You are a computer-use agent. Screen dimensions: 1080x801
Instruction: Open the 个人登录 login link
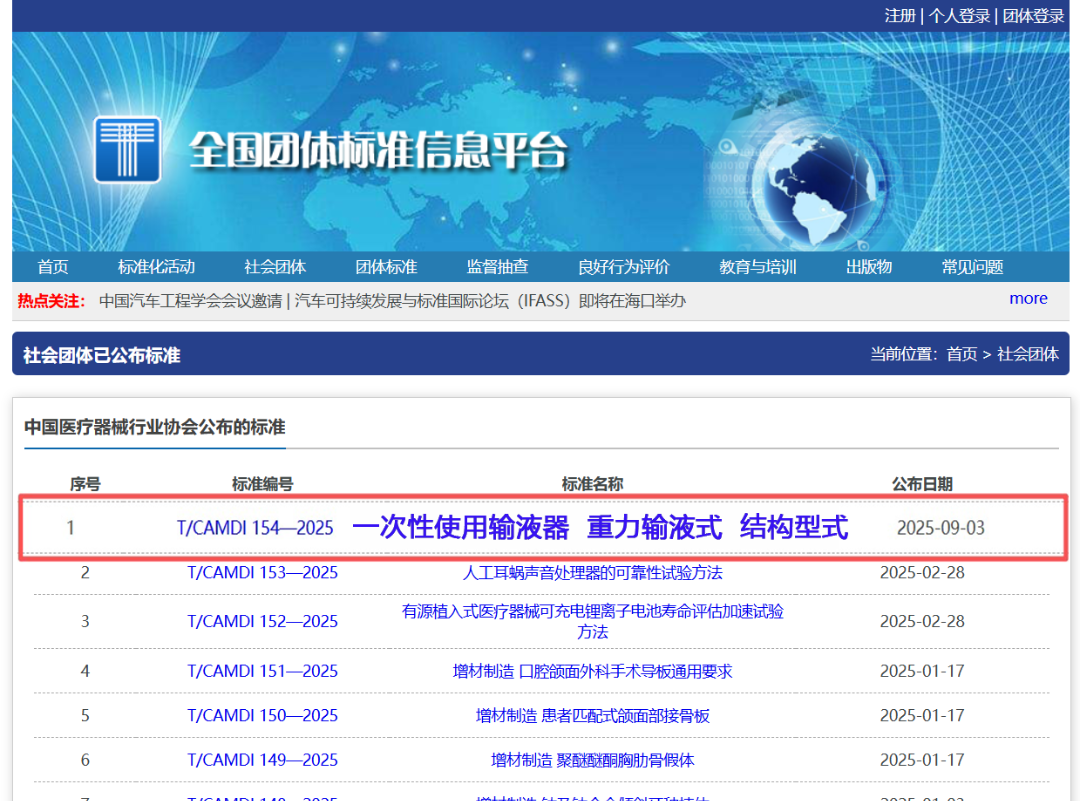[959, 16]
